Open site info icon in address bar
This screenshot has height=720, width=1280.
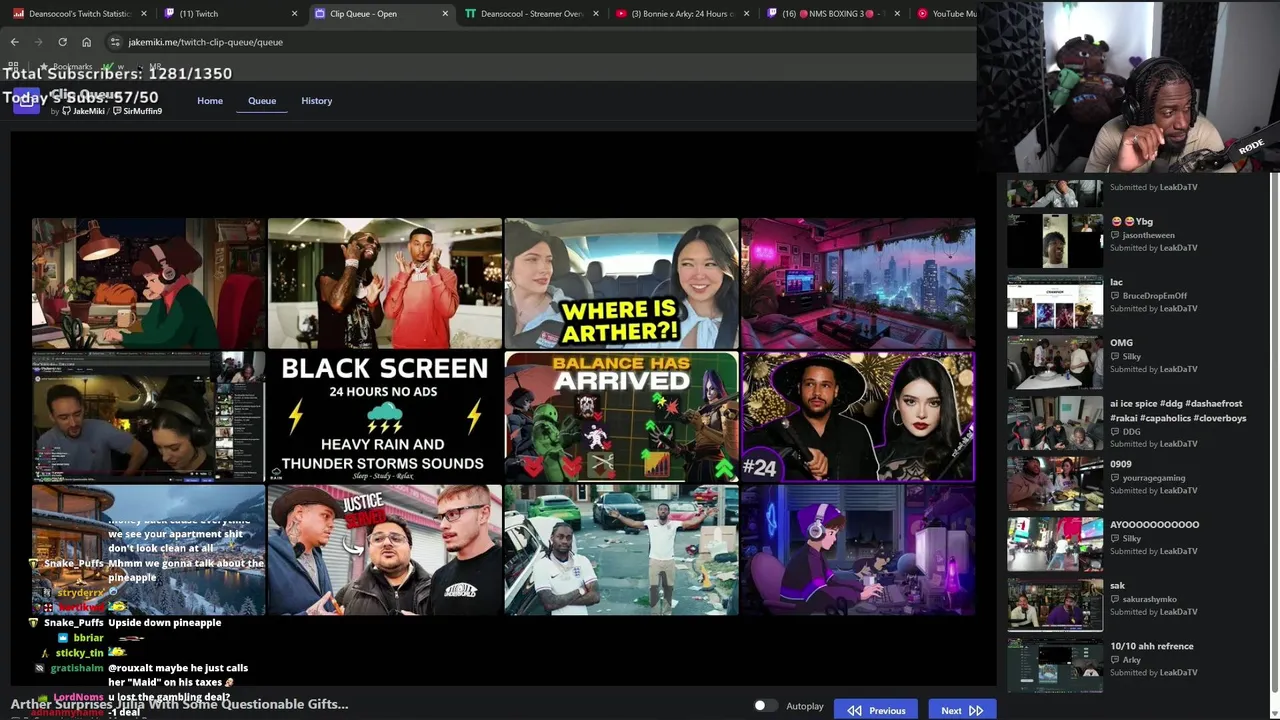click(115, 42)
